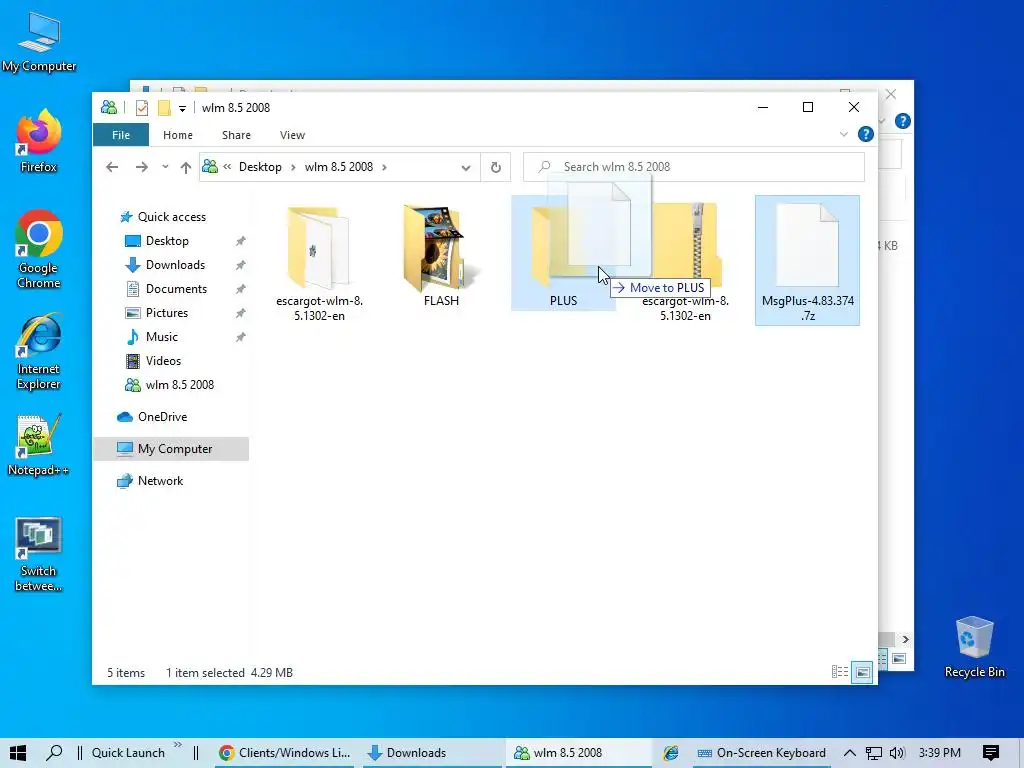Switch to Chrome Clients/Windows Li... taskbar button

click(285, 753)
